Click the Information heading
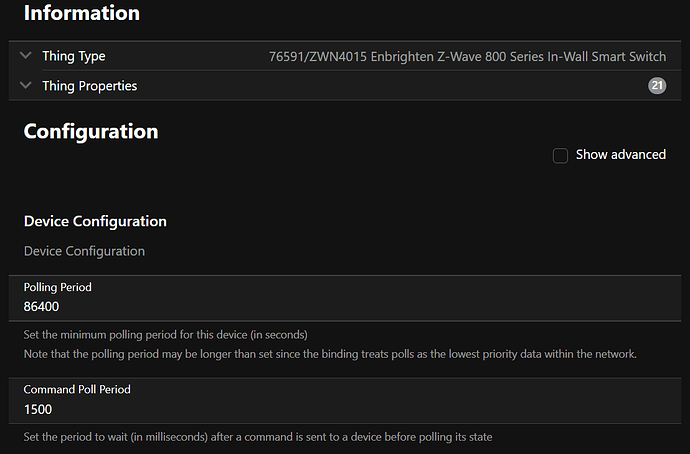 [82, 13]
